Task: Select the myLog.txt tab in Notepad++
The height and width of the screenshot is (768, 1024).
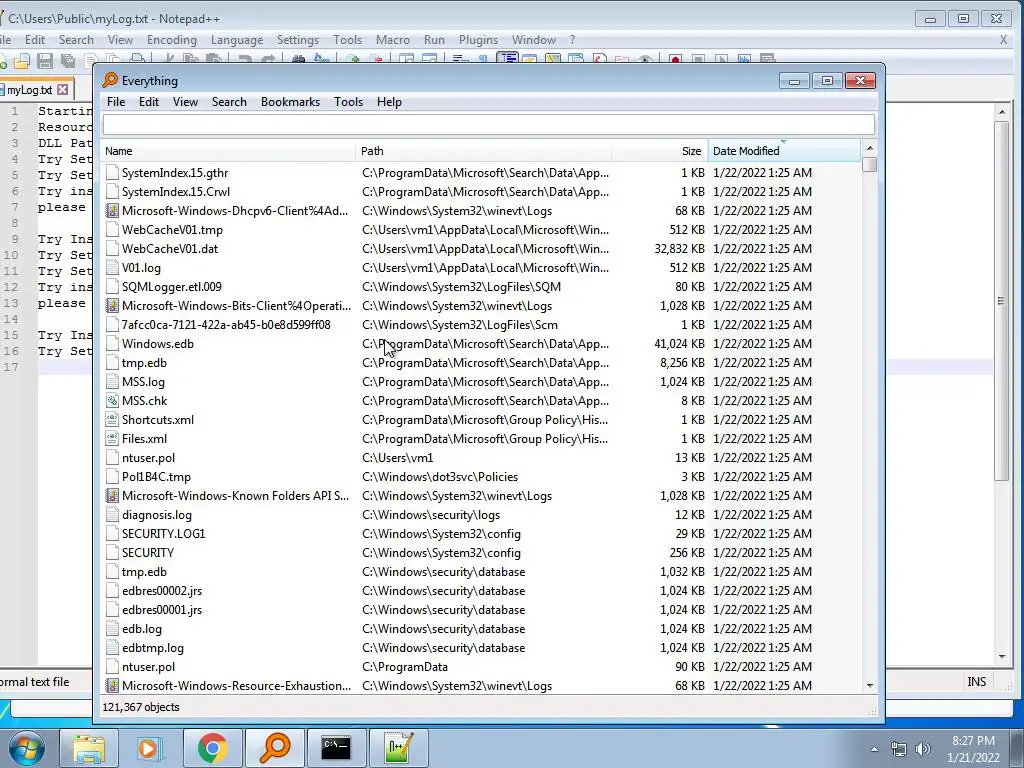Action: point(30,89)
